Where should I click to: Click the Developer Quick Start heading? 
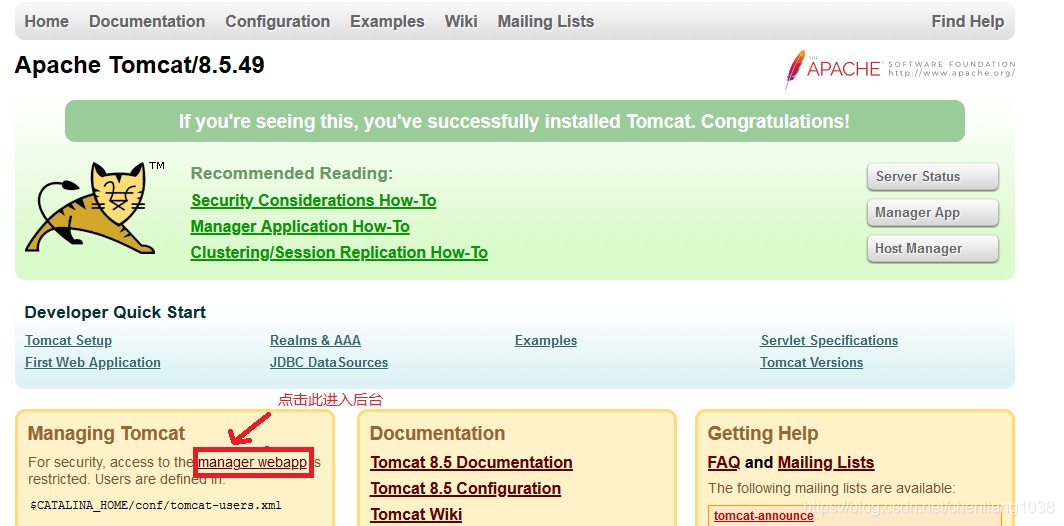(115, 313)
